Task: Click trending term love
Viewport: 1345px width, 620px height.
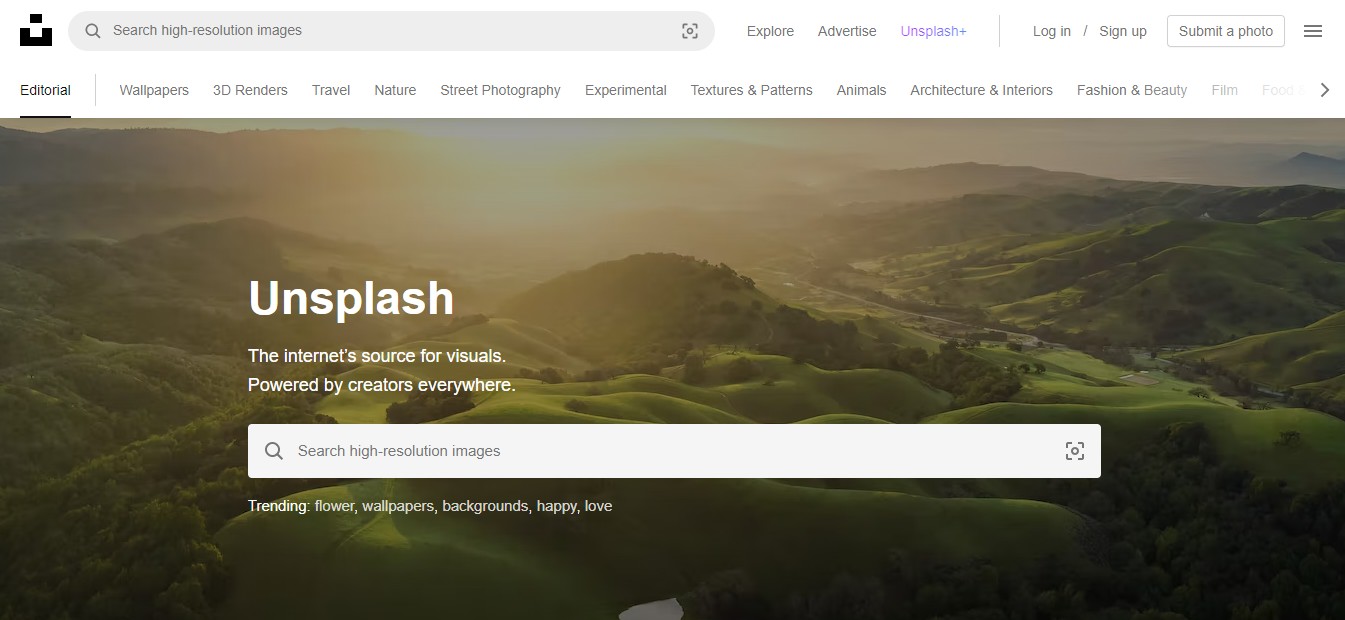Action: click(x=598, y=506)
